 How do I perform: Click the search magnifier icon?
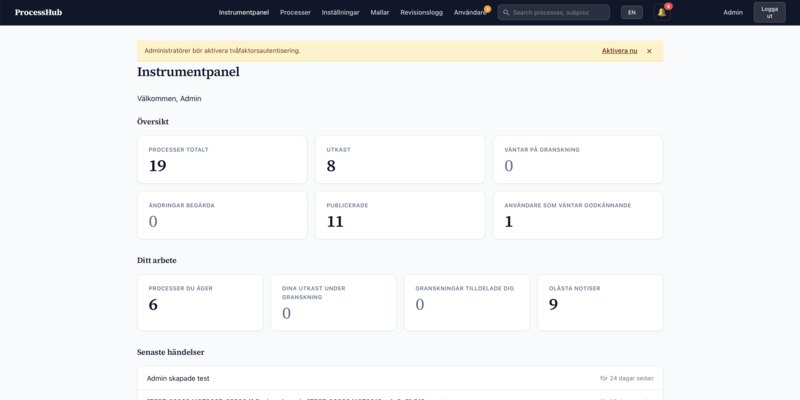coord(506,12)
